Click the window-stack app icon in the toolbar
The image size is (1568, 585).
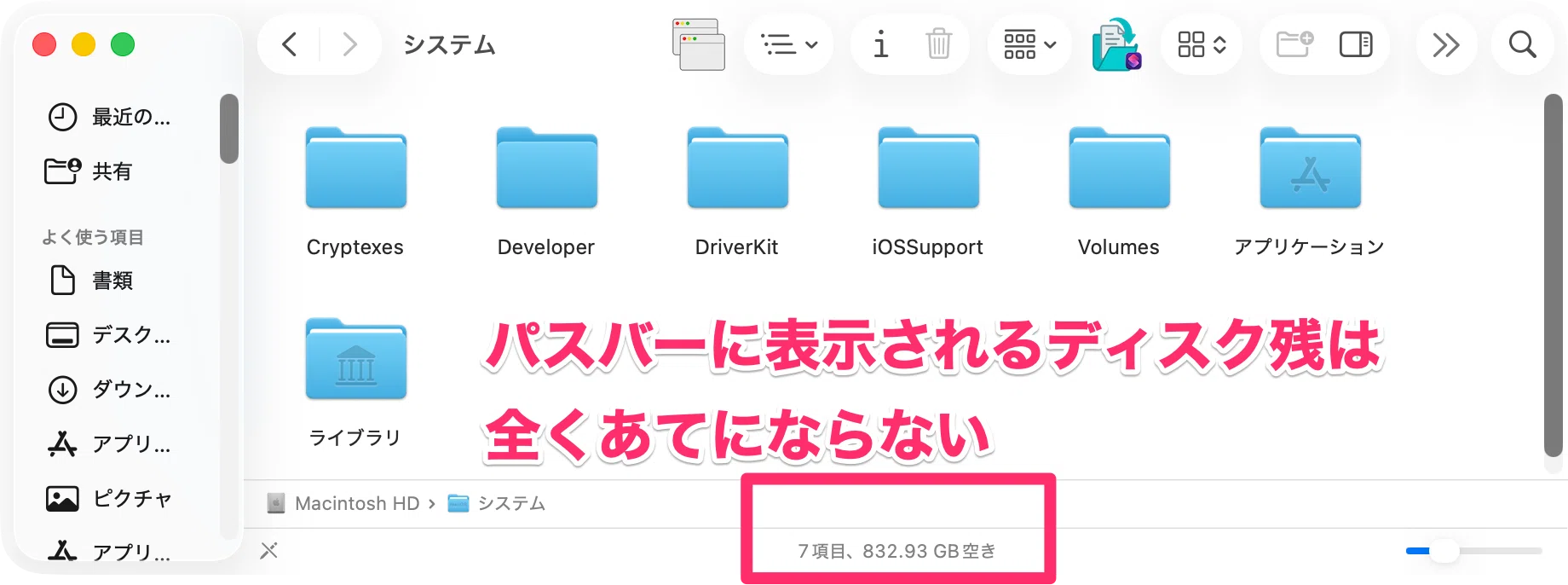699,44
